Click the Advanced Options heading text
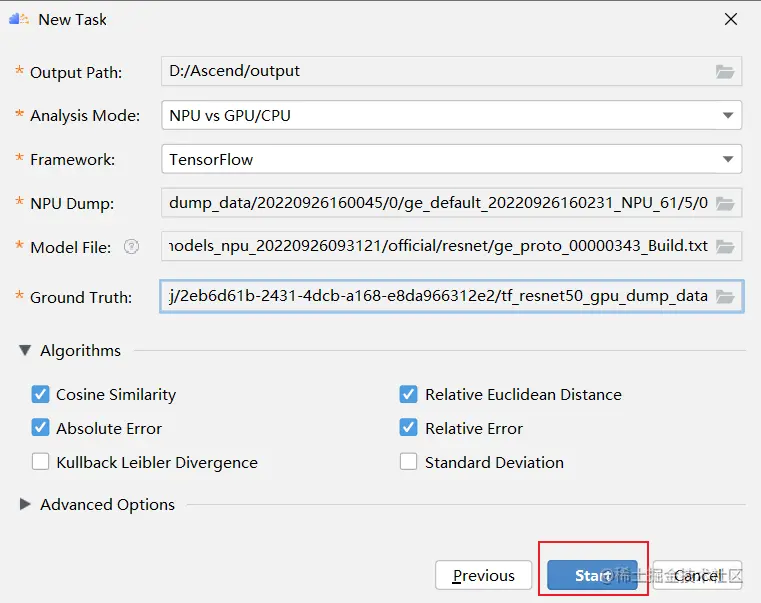The height and width of the screenshot is (603, 761). tap(107, 504)
